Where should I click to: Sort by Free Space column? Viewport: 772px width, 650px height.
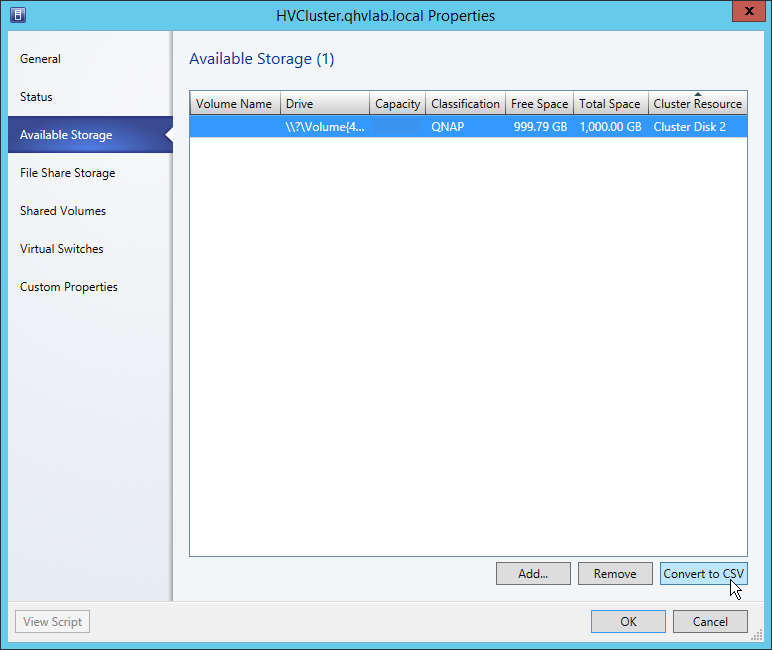539,104
